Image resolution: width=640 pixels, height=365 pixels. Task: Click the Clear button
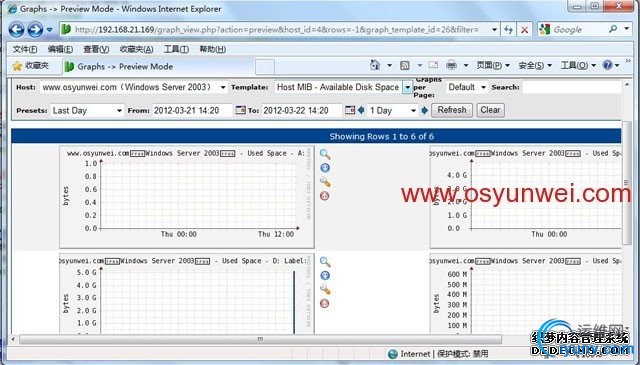(x=490, y=110)
